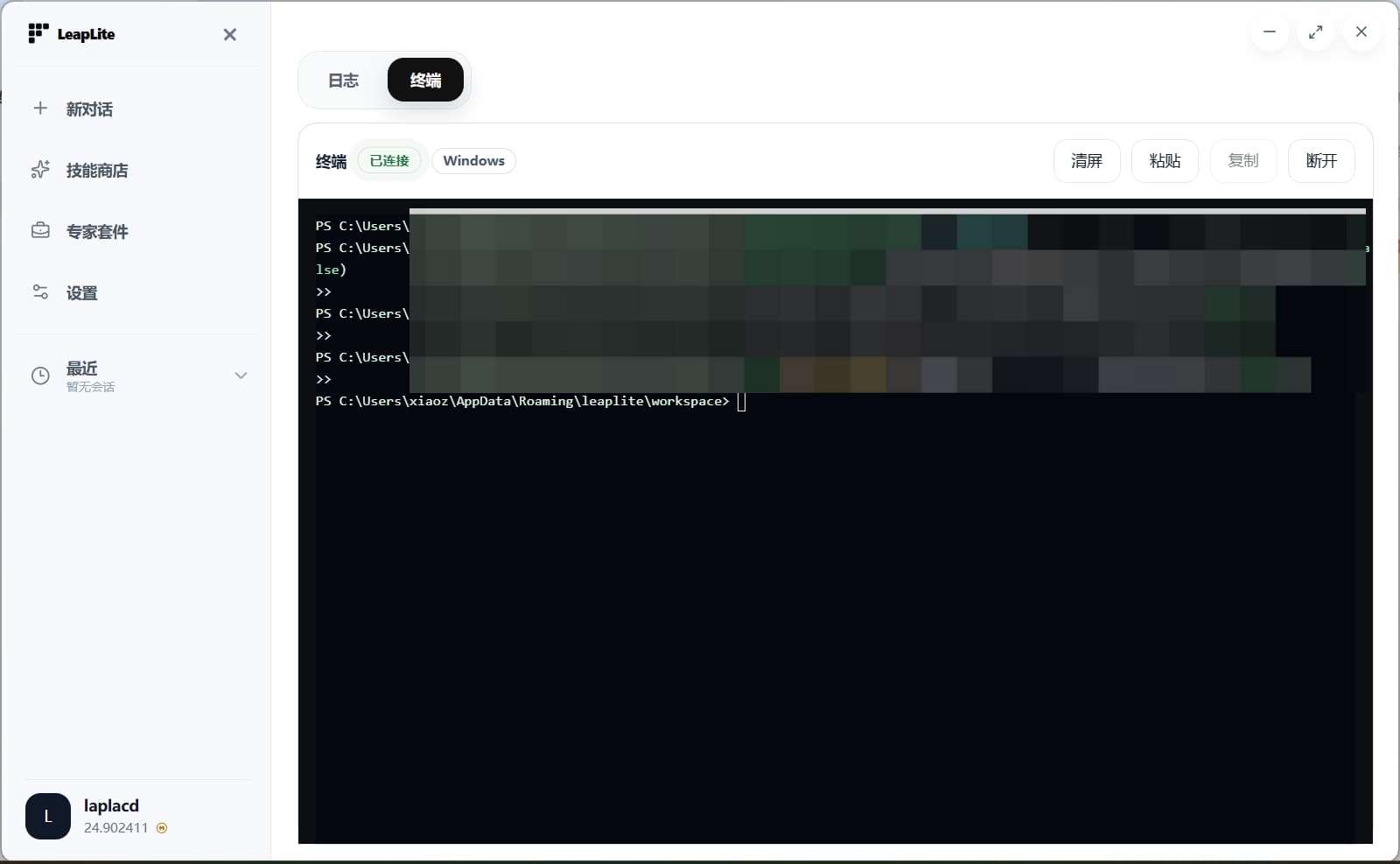Disconnect the terminal with 断开
This screenshot has width=1400, height=864.
(x=1321, y=161)
